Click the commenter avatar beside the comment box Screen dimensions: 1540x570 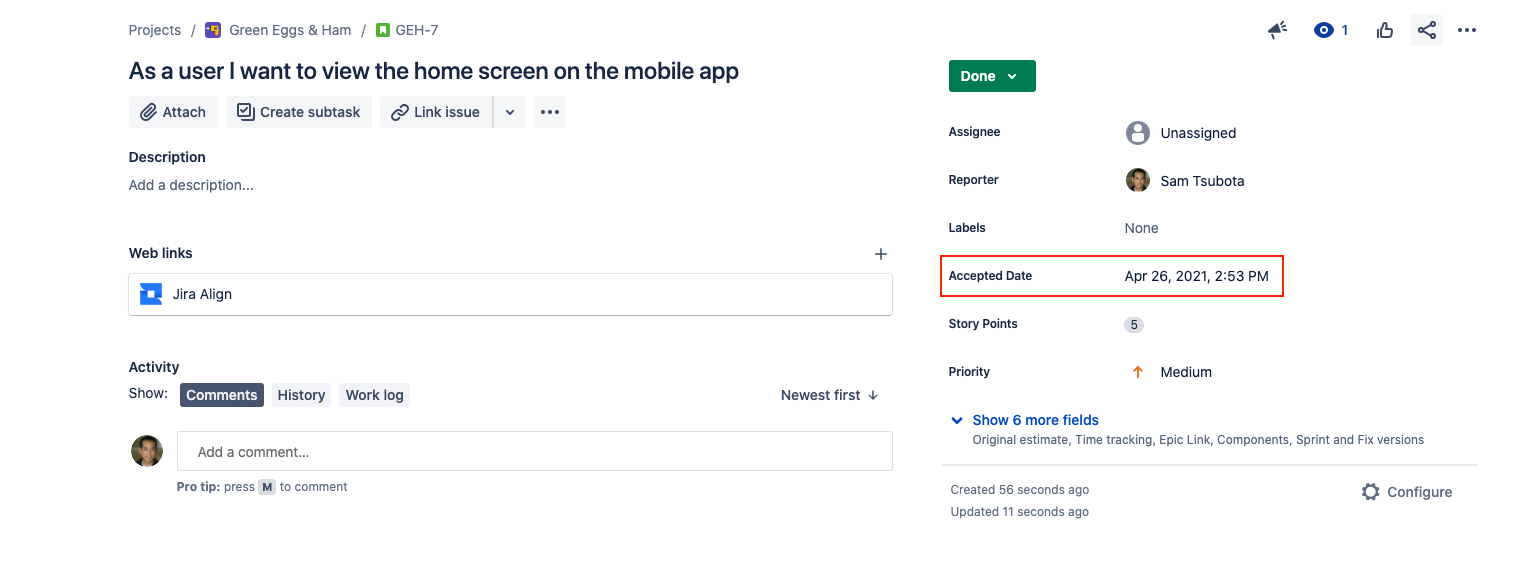coord(147,451)
